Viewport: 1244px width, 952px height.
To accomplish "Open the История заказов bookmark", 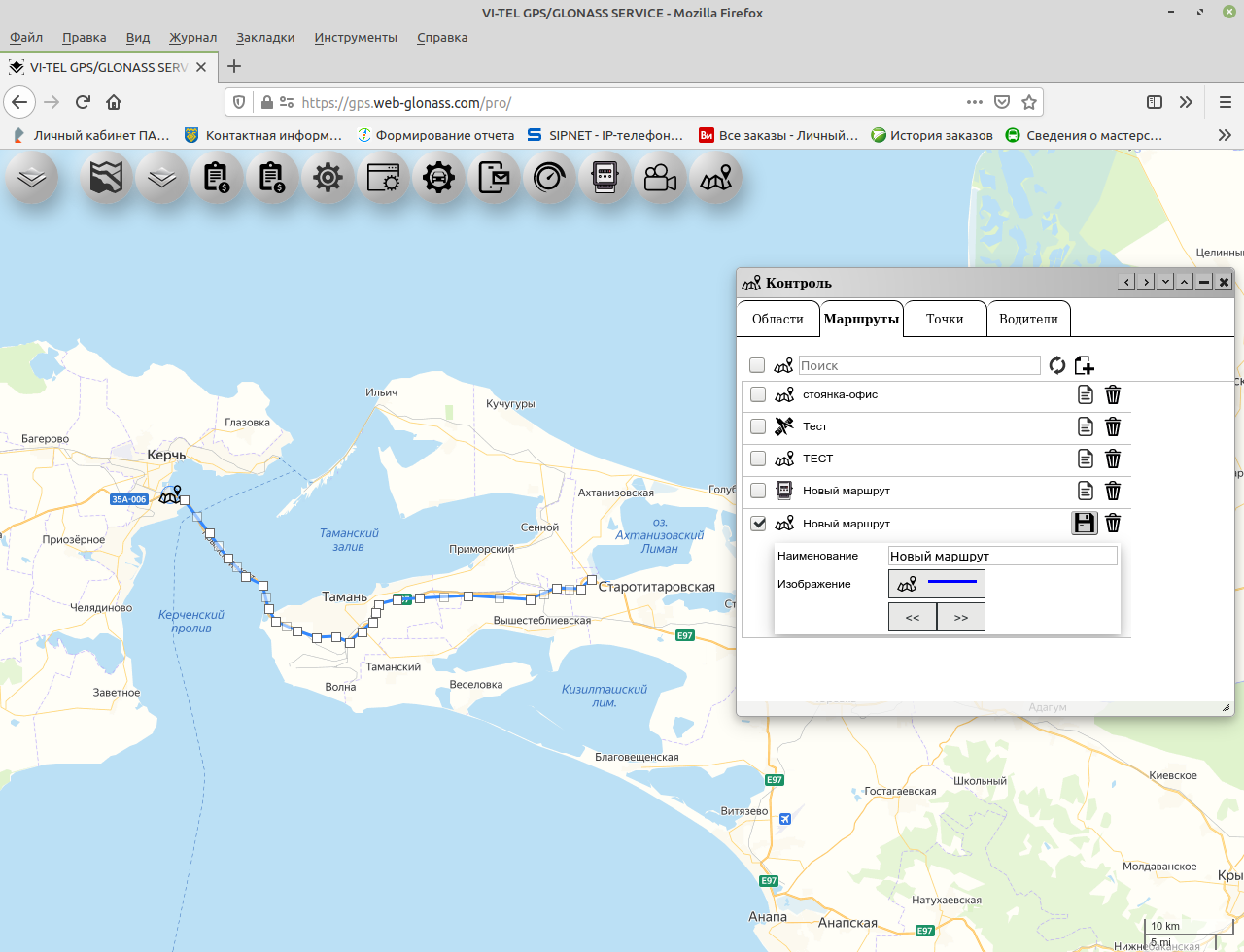I will coord(932,135).
